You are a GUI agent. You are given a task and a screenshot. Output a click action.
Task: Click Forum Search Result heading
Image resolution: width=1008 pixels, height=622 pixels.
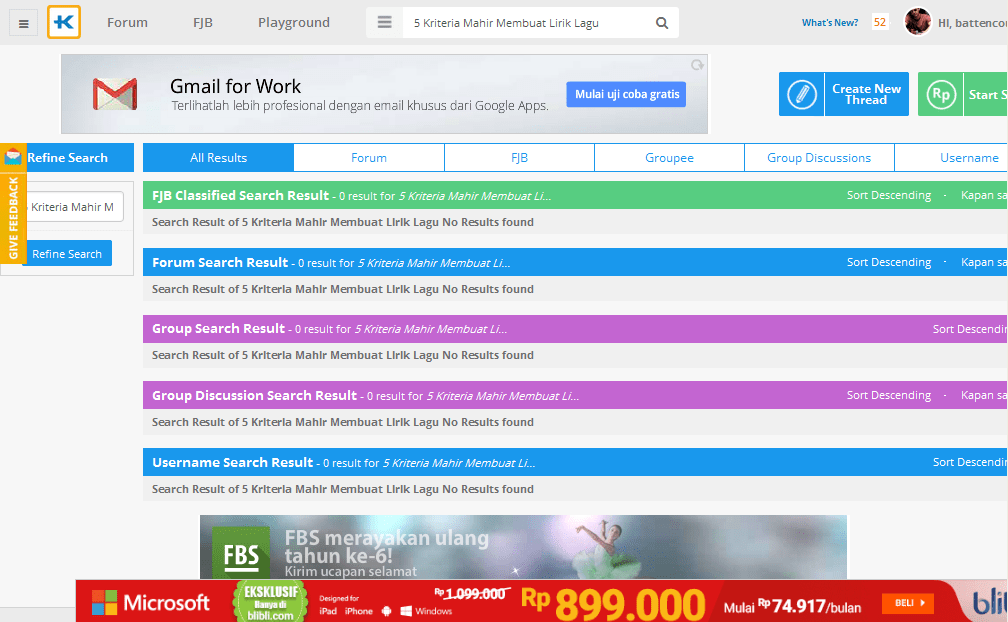click(x=220, y=262)
